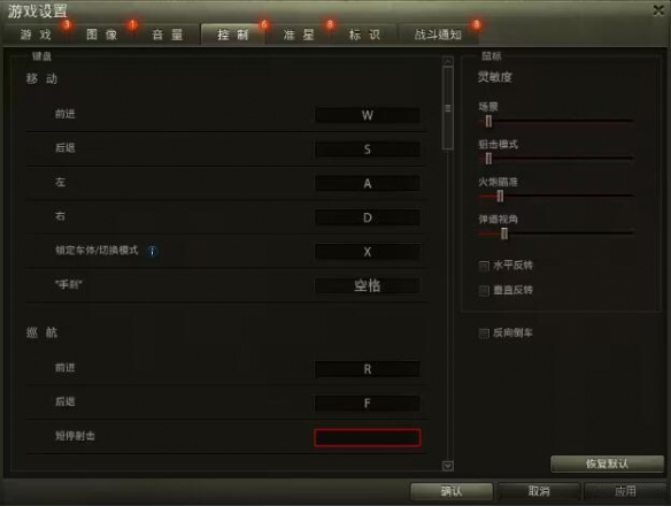Select the empty 短停射击 key binding field
The image size is (671, 507).
point(367,437)
